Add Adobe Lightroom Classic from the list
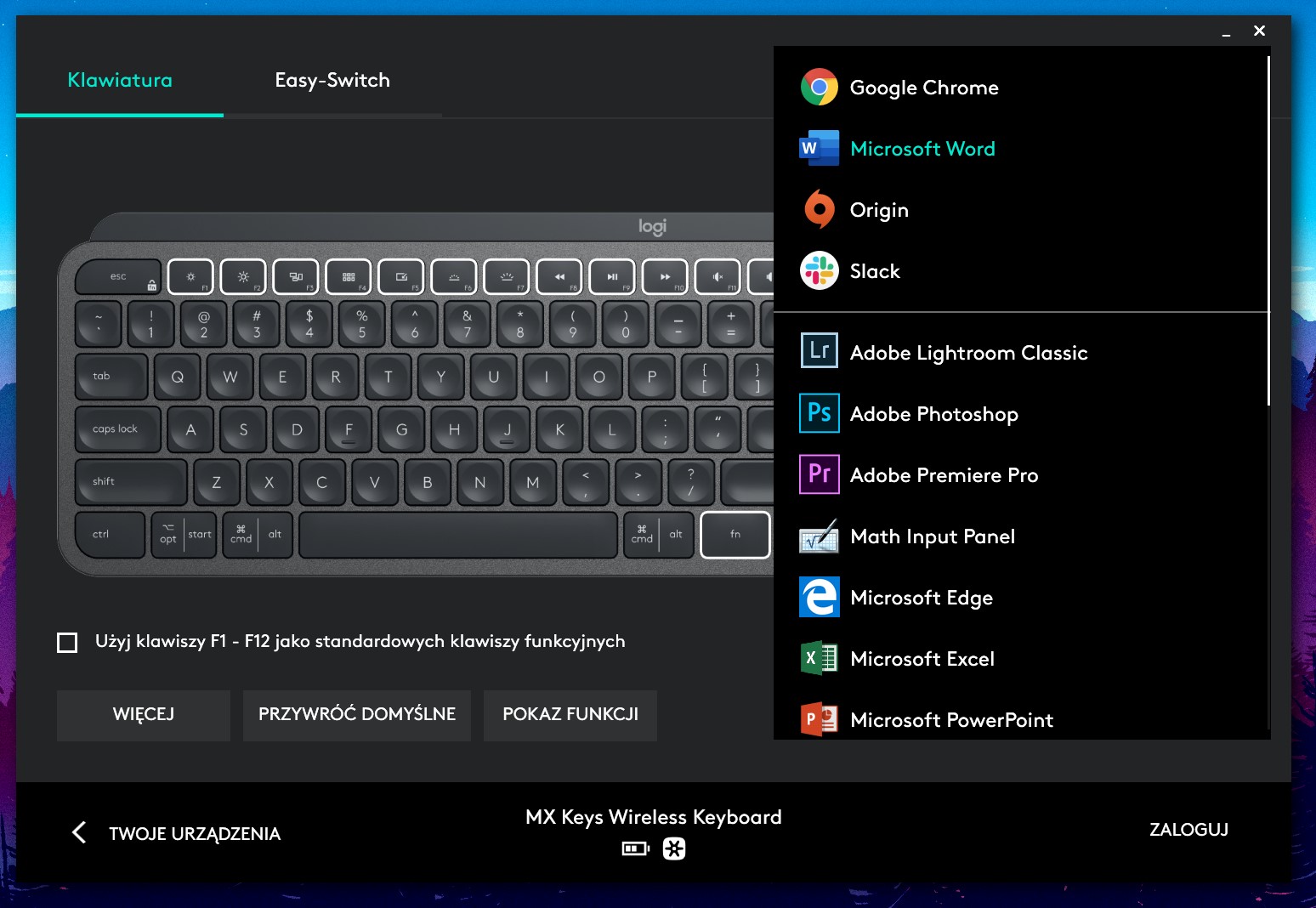Screen dimensions: 1316x908 click(1020, 353)
